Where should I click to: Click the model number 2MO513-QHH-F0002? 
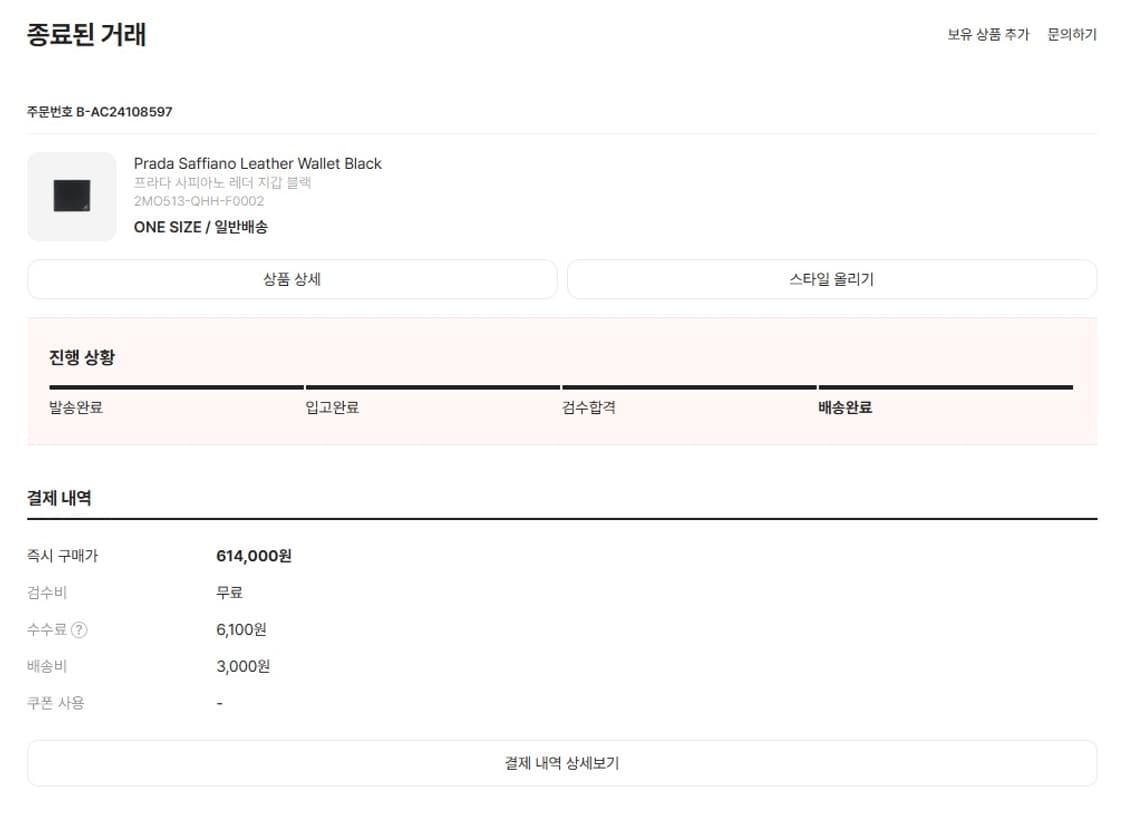199,200
